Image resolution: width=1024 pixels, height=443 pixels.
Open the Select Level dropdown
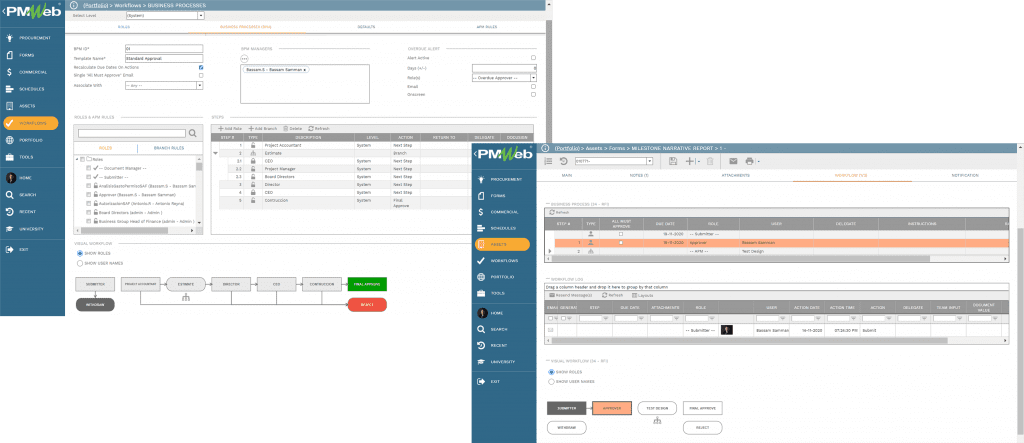[200, 16]
